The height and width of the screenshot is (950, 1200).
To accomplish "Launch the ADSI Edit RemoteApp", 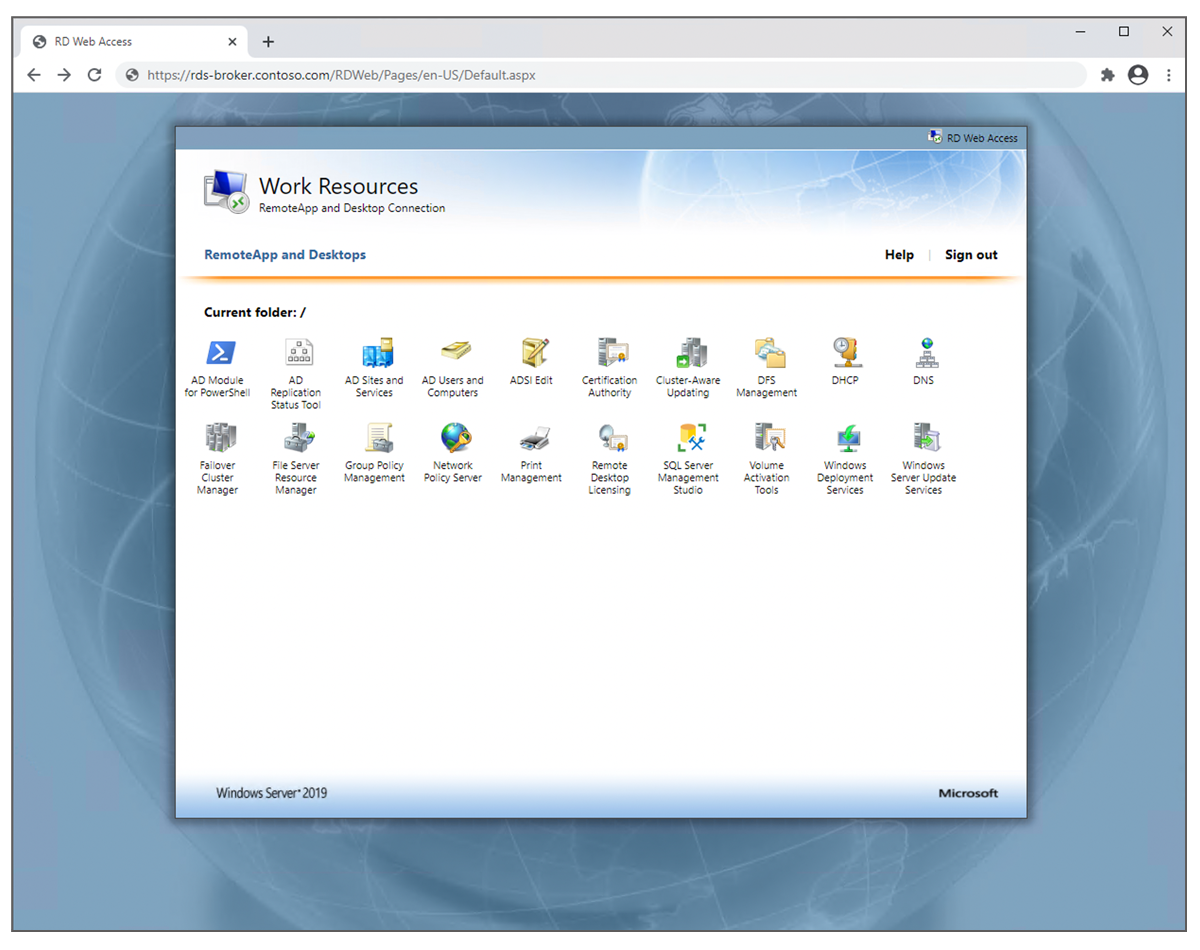I will click(x=532, y=353).
